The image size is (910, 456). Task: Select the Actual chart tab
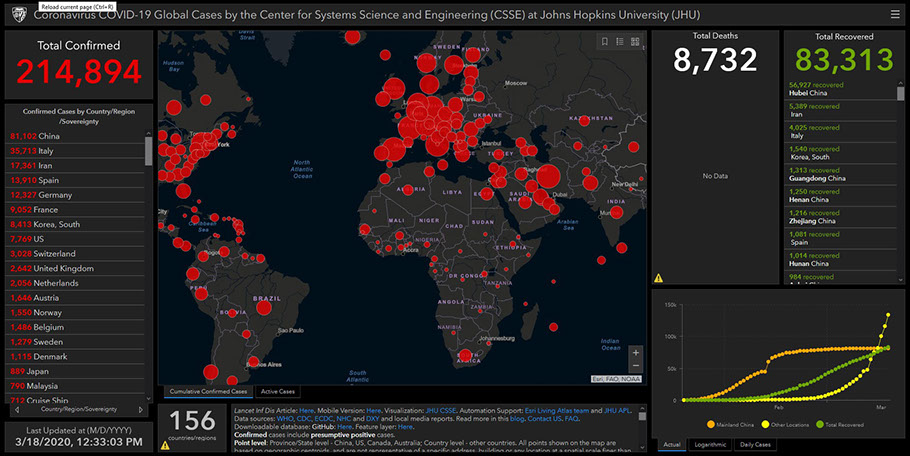[671, 444]
